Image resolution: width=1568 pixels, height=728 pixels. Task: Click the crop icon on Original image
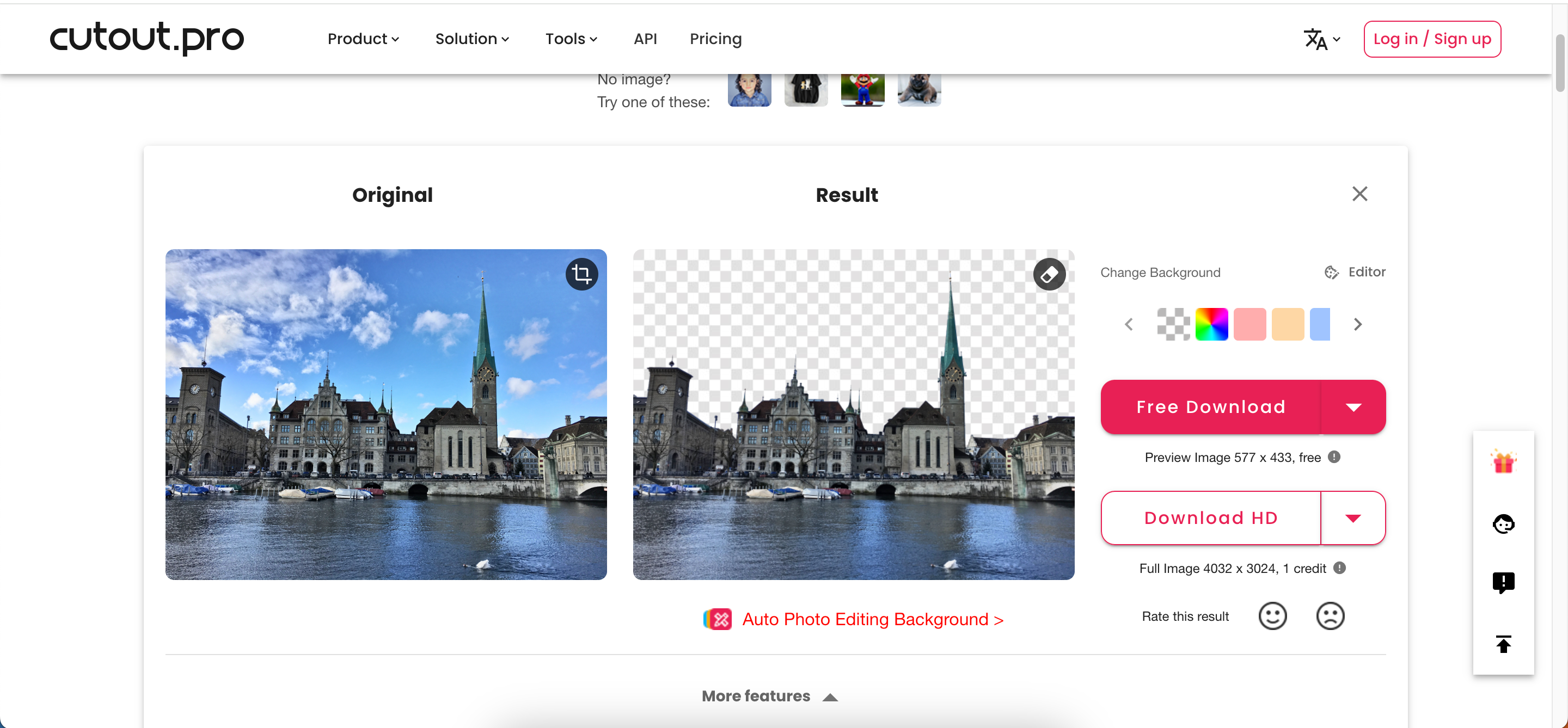[x=581, y=274]
